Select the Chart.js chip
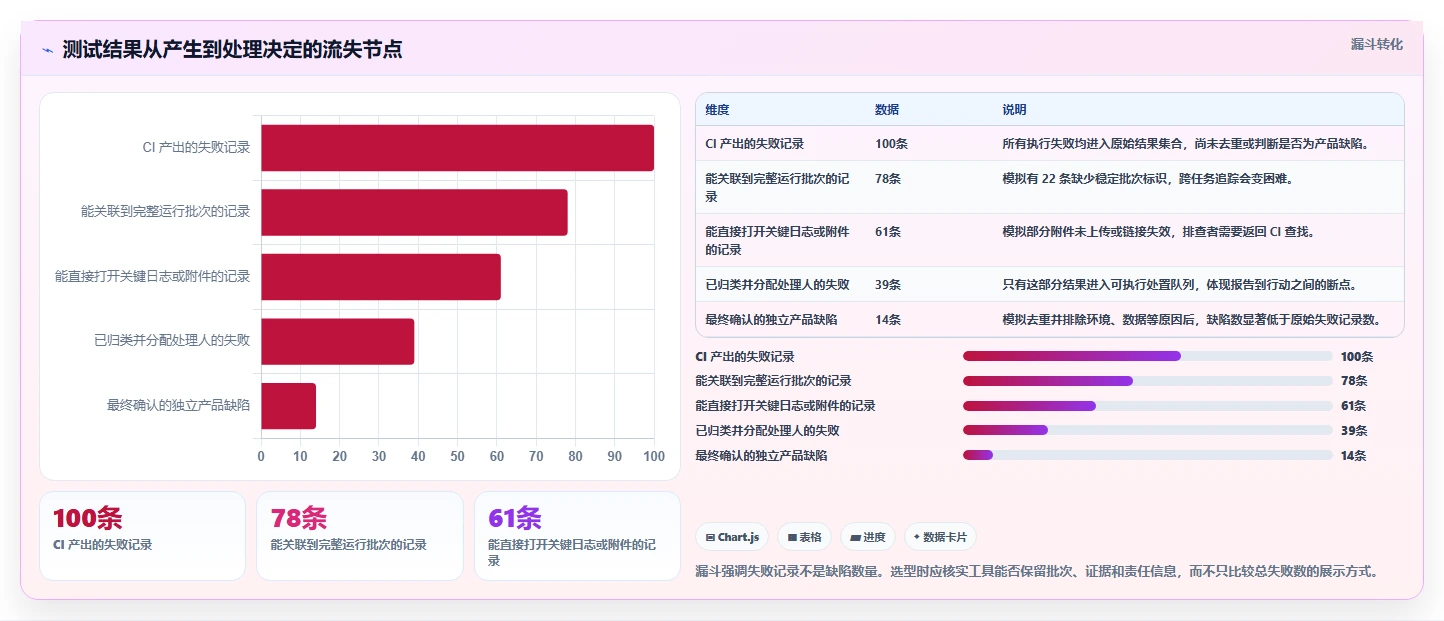The width and height of the screenshot is (1444, 621). coord(732,537)
